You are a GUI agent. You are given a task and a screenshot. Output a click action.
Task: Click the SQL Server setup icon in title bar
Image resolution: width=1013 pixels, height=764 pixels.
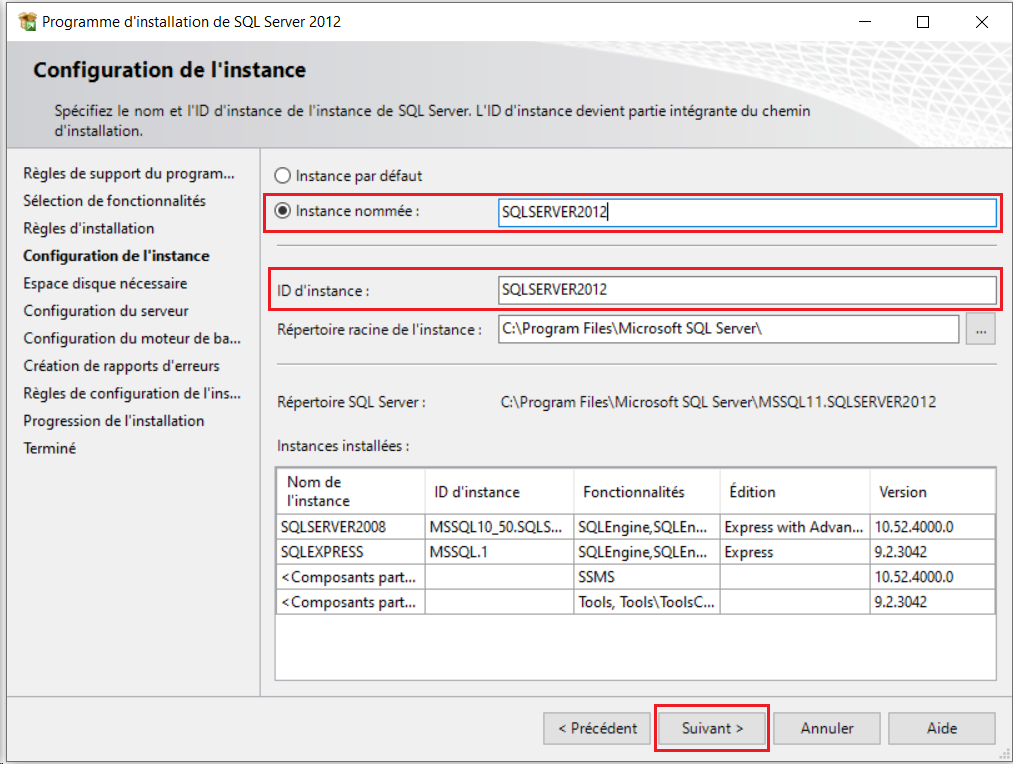[27, 21]
